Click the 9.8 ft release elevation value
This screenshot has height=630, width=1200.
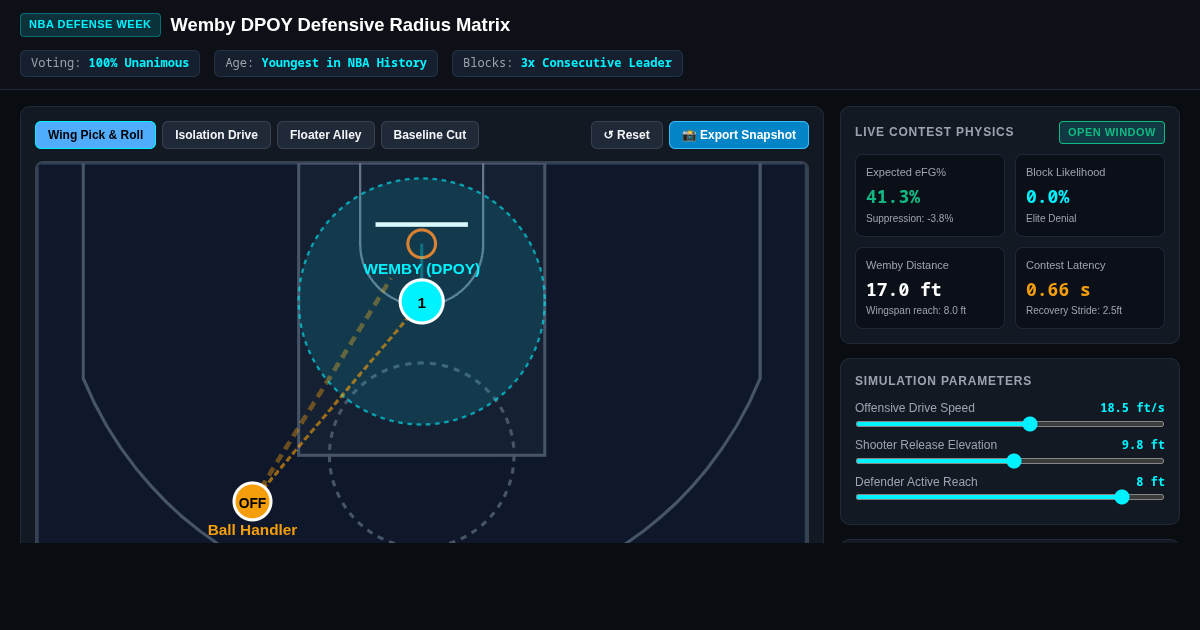[1143, 445]
